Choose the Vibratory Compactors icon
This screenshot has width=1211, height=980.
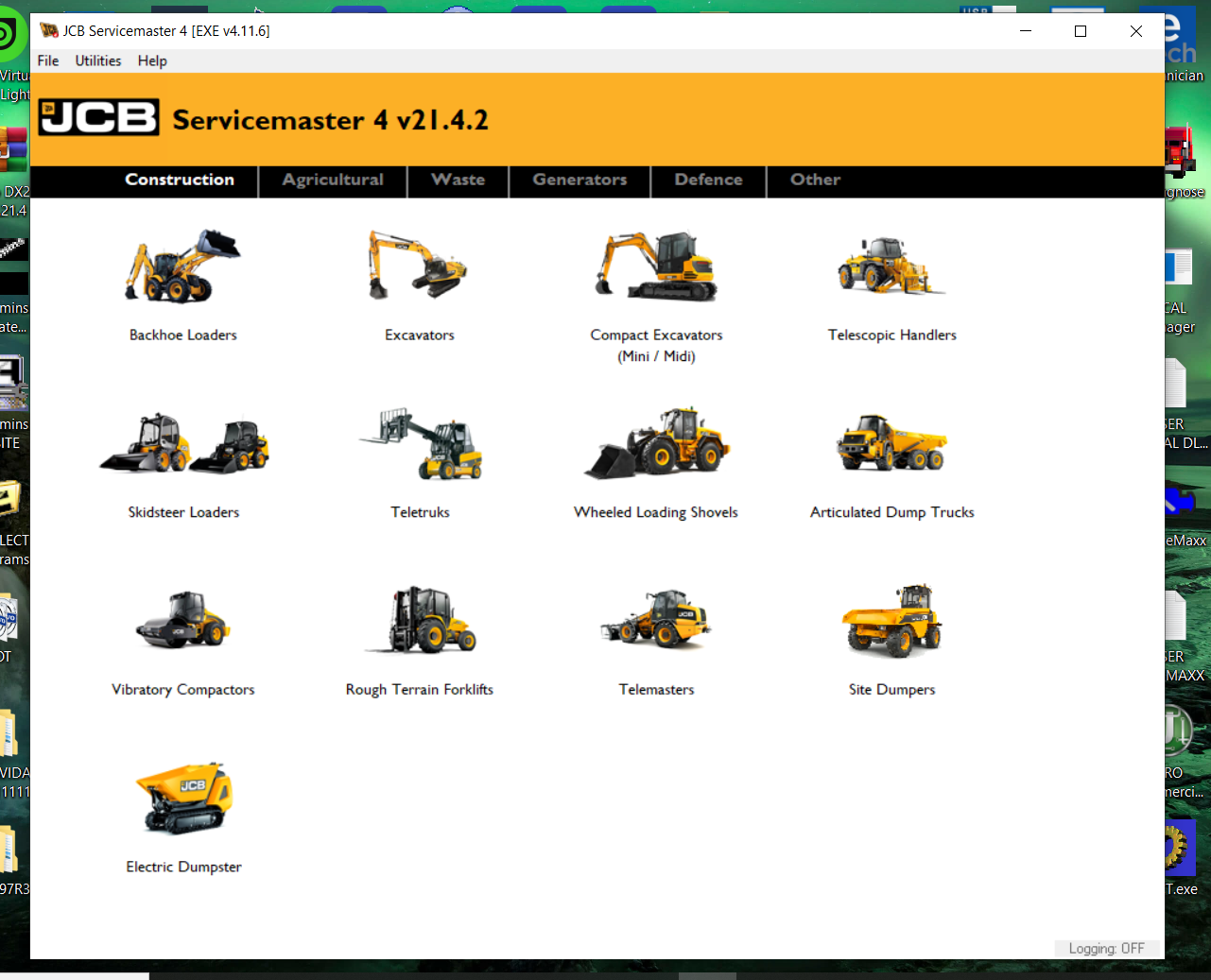tap(183, 621)
